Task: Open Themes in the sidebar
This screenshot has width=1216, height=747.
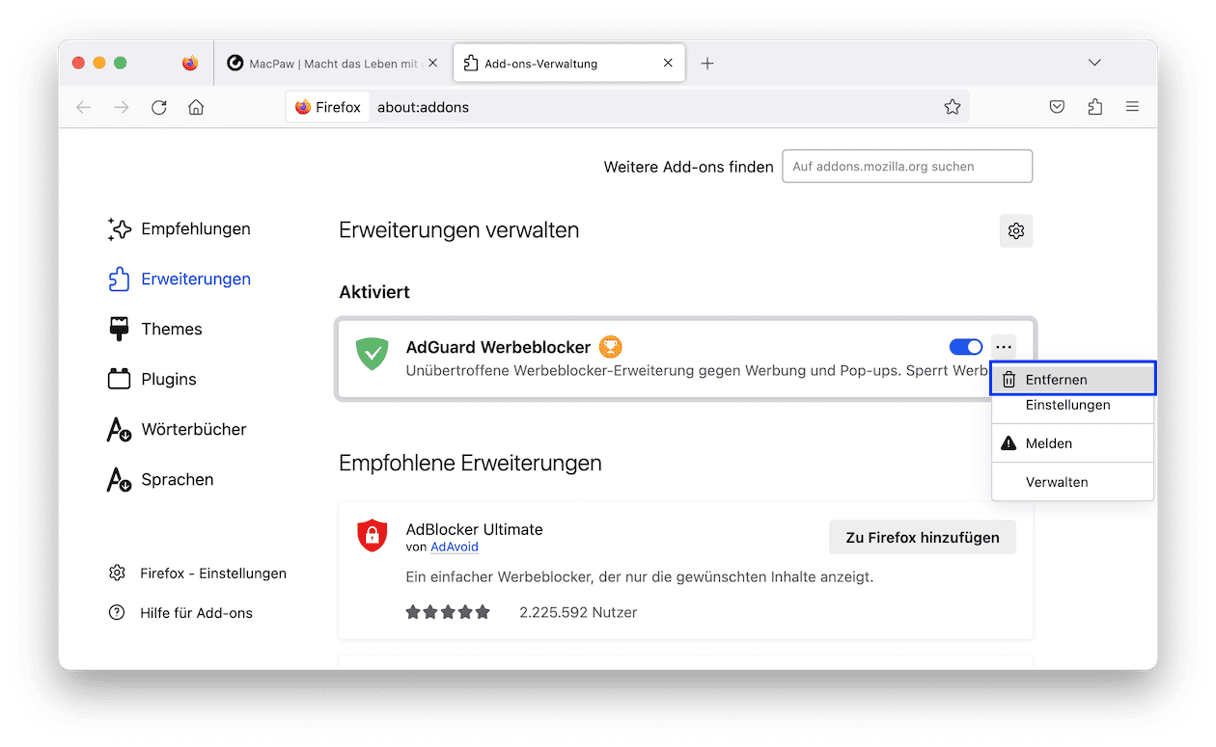Action: pyautogui.click(x=171, y=329)
